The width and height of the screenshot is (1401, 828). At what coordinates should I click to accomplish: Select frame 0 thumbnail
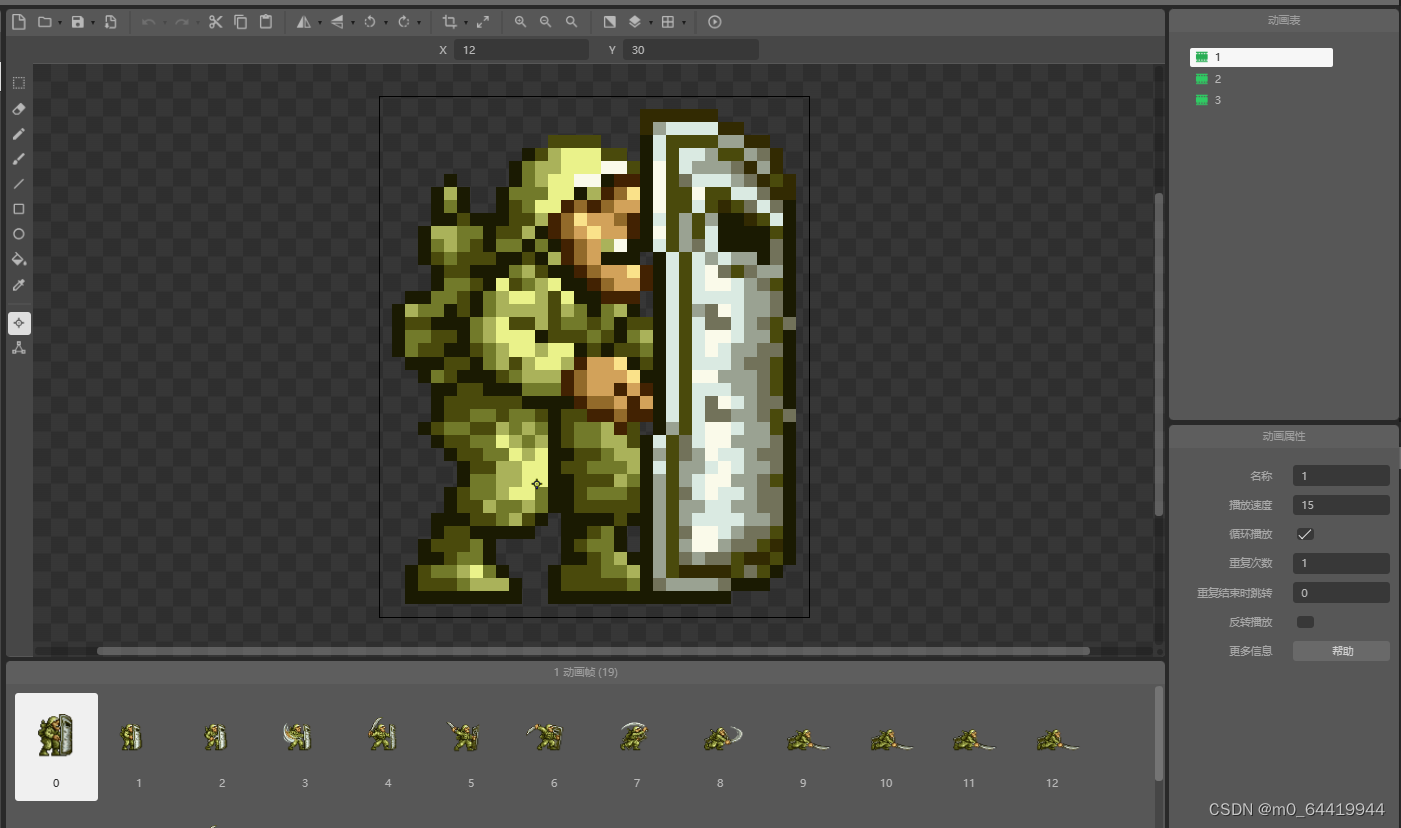[x=56, y=747]
